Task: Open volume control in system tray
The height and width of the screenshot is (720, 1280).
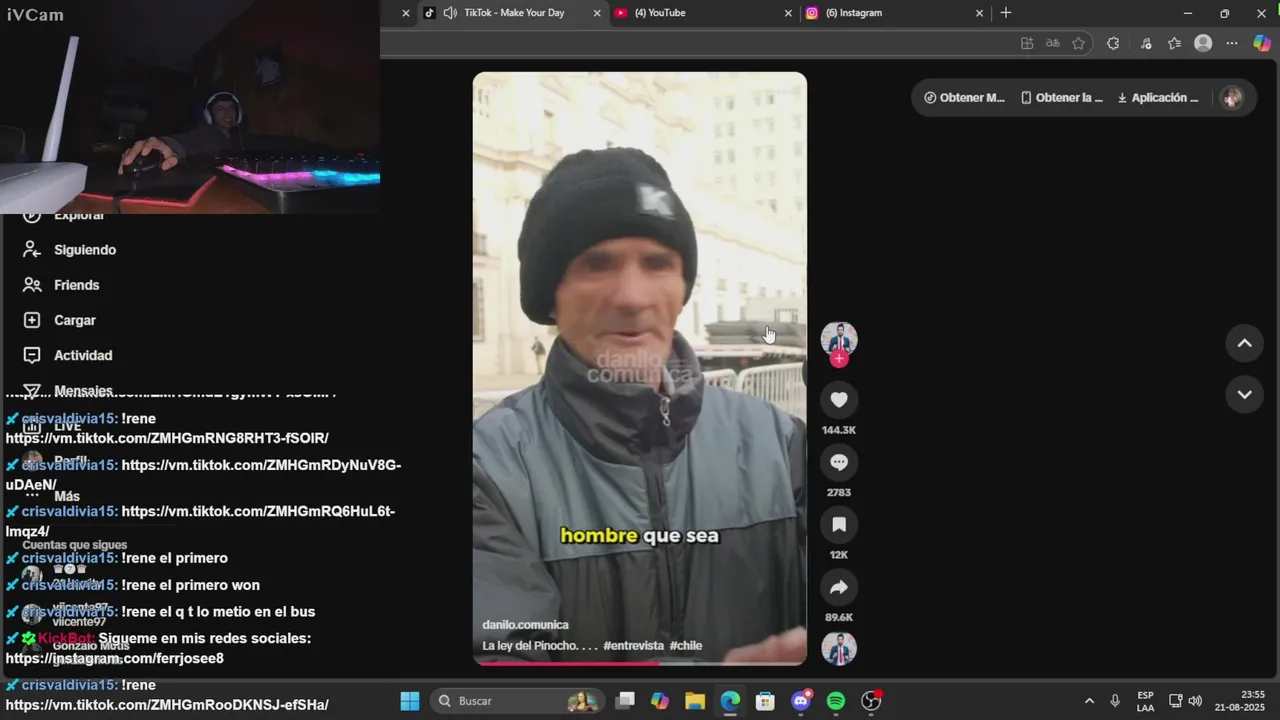Action: point(1195,701)
